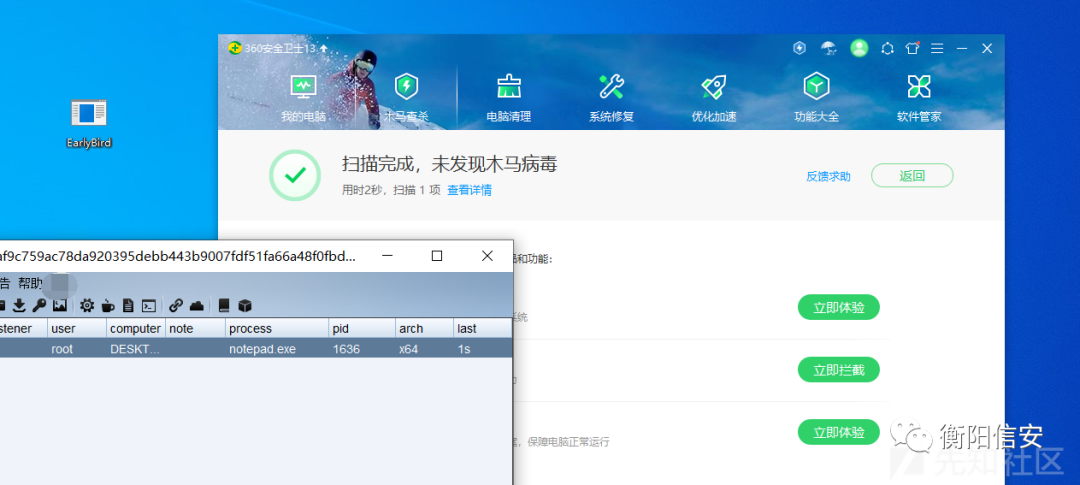The image size is (1080, 485).
Task: Open 功能大全 feature collection tab
Action: pos(816,97)
